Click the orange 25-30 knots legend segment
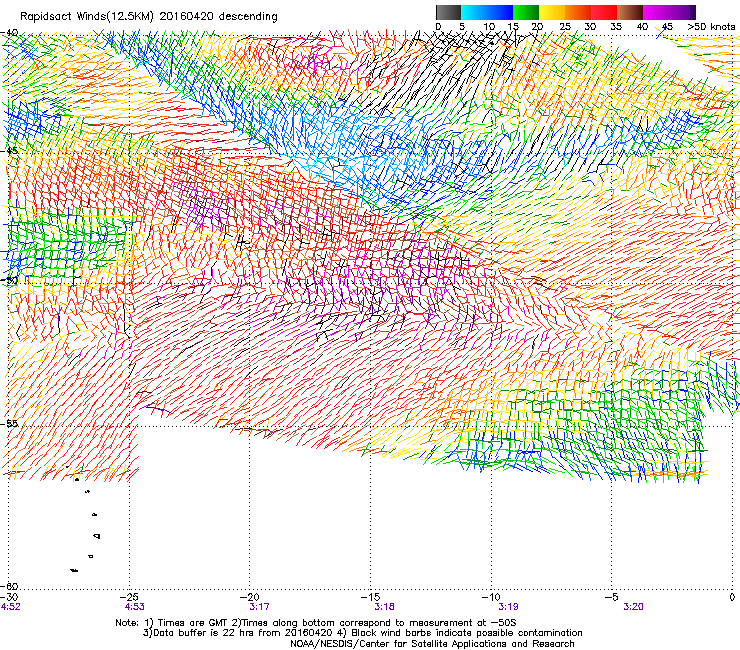This screenshot has width=740, height=650. point(578,12)
